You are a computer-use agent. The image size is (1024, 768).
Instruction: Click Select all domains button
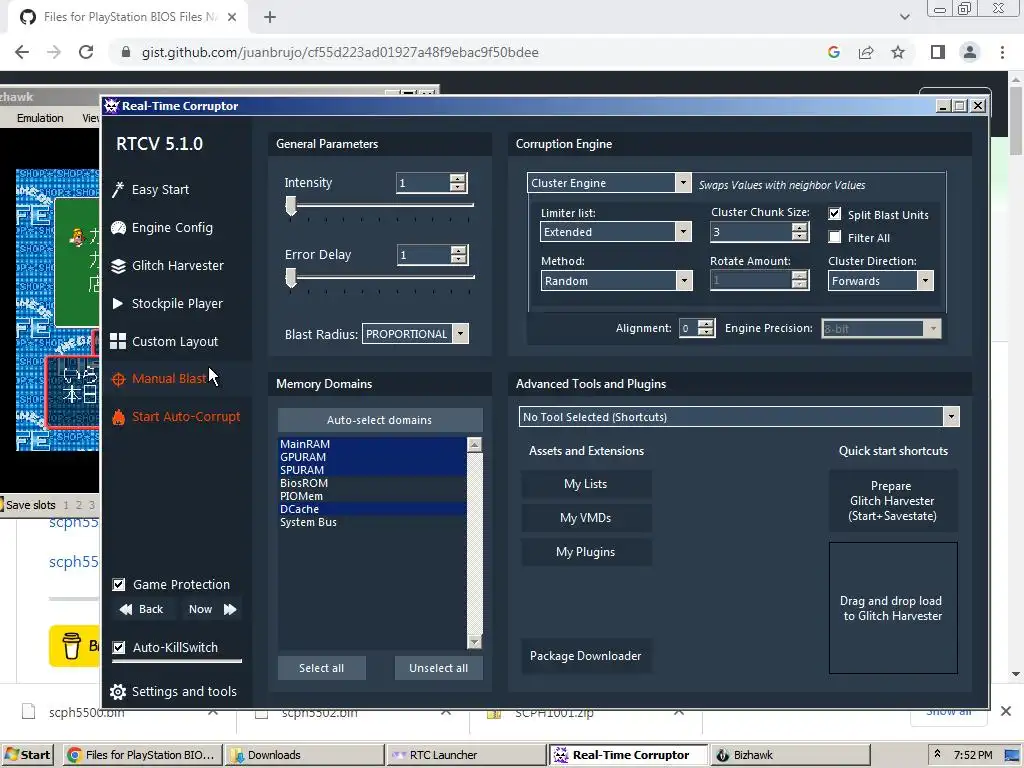tap(321, 668)
